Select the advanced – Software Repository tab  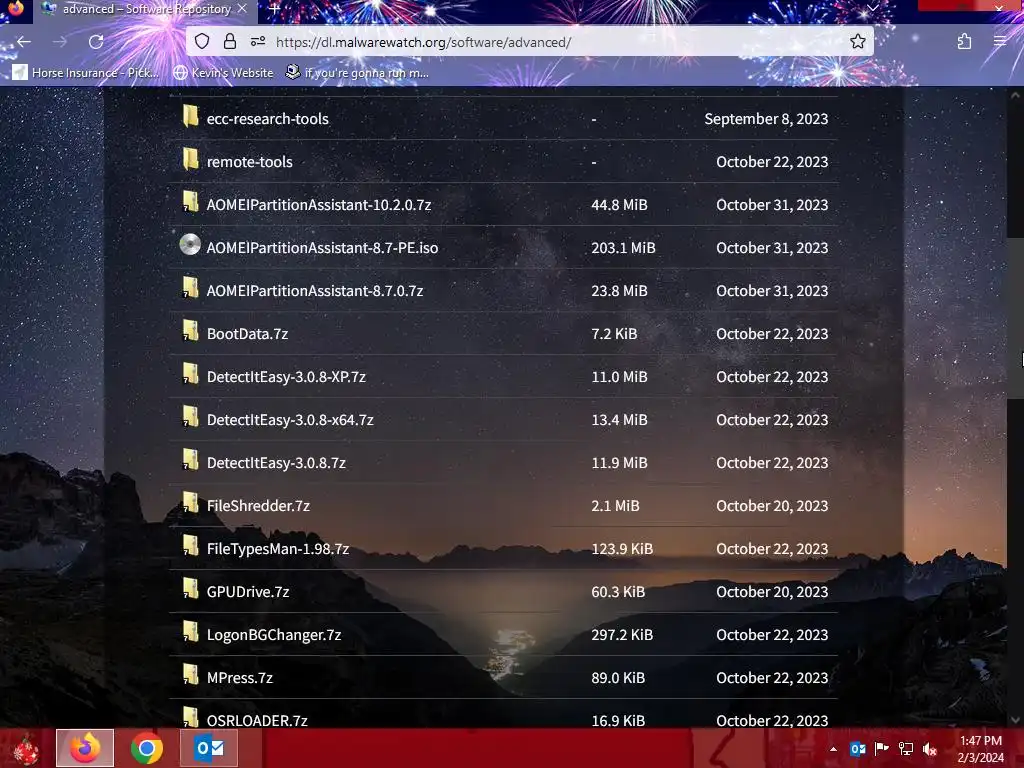(145, 9)
